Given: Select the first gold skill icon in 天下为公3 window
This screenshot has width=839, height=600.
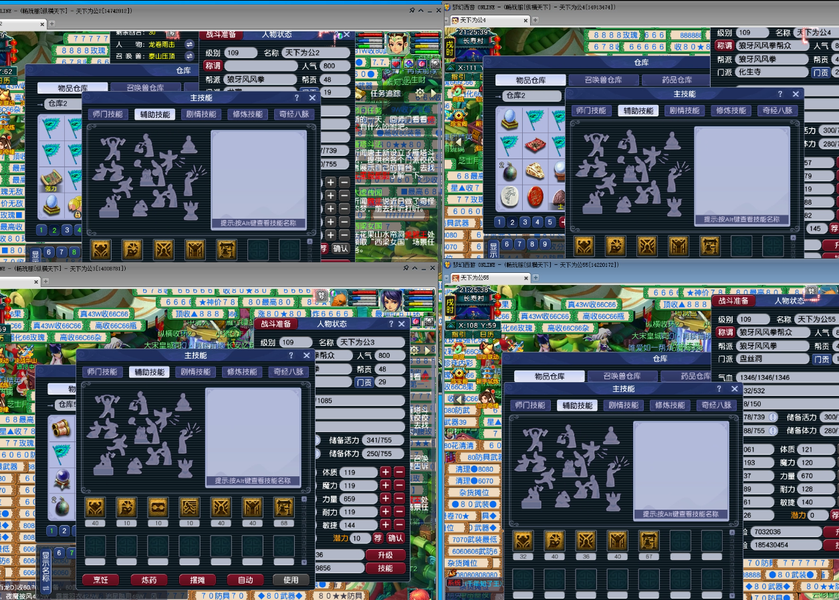Looking at the screenshot, I should [95, 507].
